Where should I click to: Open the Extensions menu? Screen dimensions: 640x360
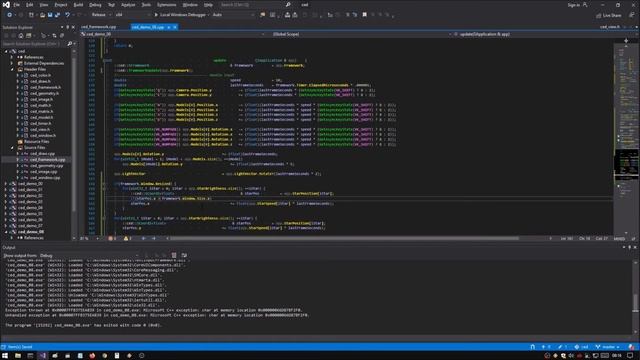(x=167, y=5)
